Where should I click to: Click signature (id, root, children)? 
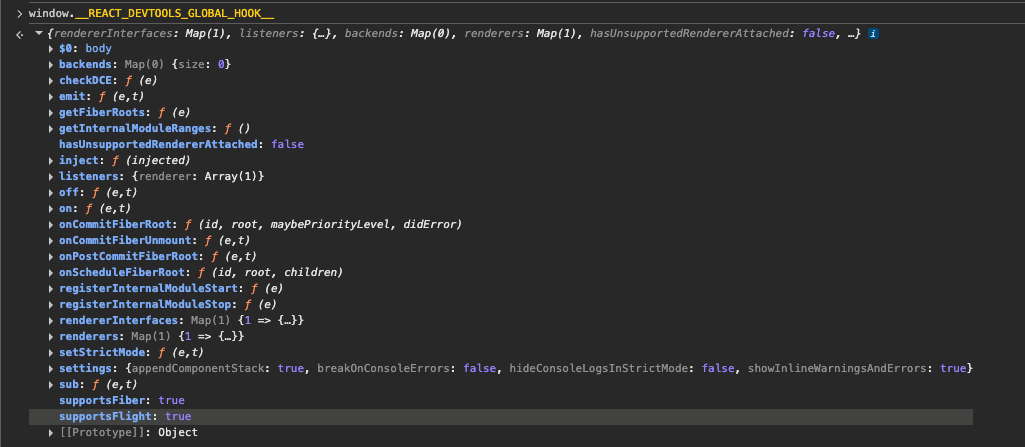(275, 273)
